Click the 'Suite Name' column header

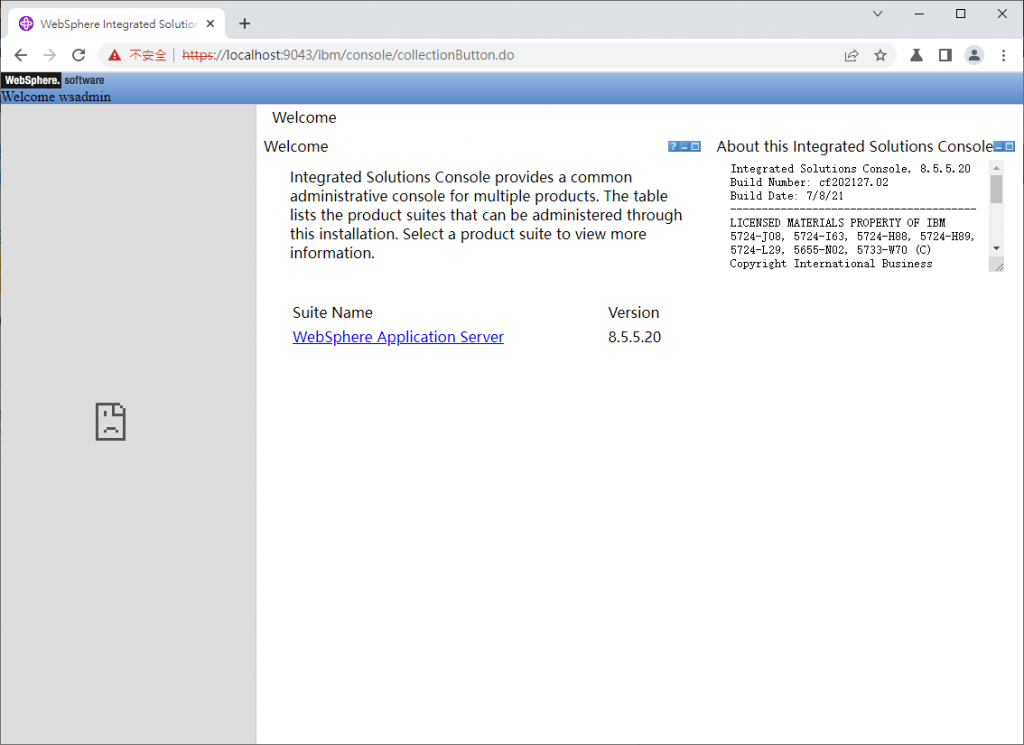click(x=332, y=313)
